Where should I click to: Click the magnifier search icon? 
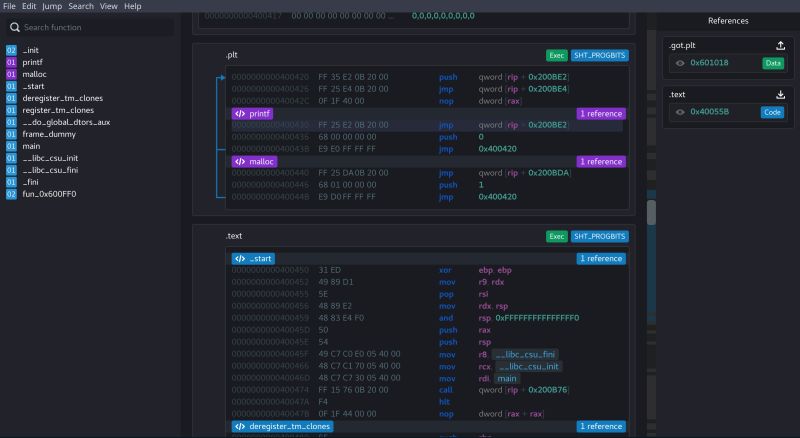click(x=15, y=28)
